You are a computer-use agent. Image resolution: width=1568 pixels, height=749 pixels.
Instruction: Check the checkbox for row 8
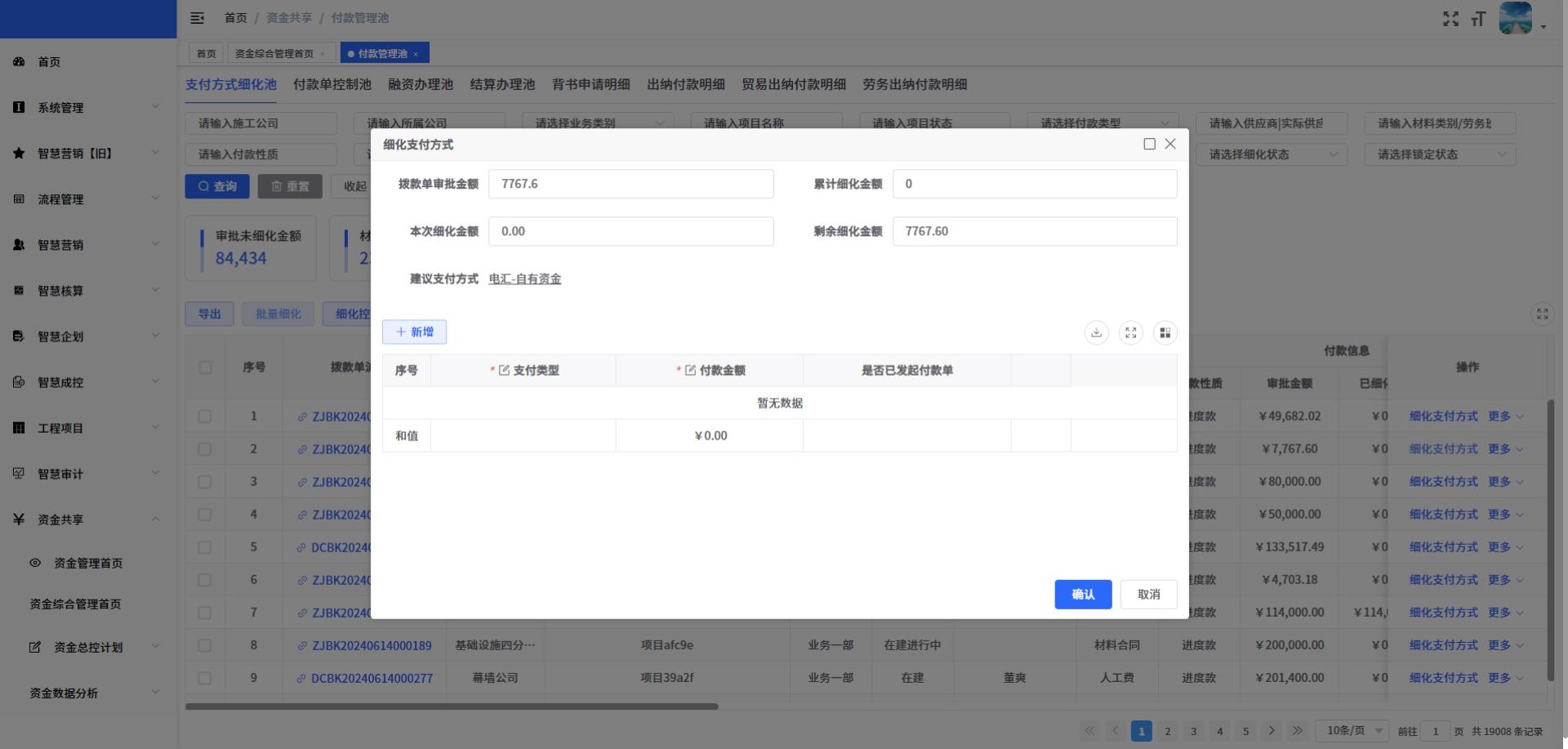coord(205,645)
